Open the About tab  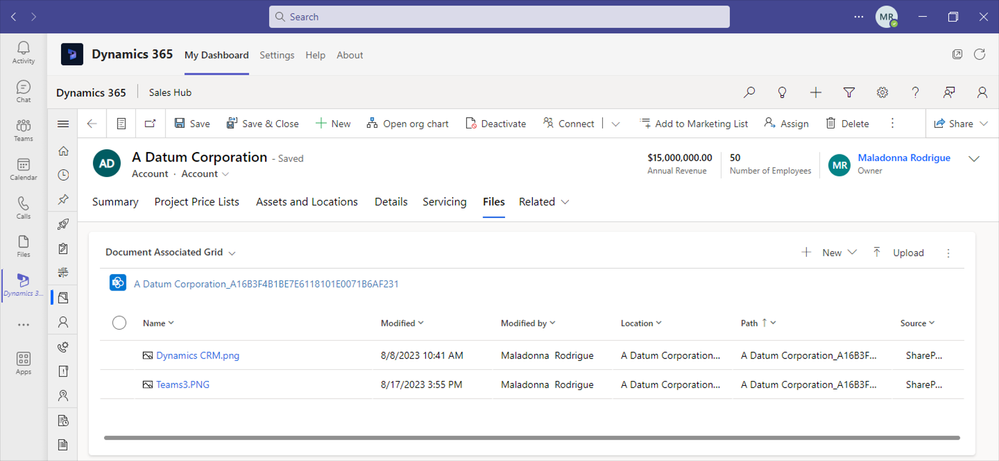click(x=350, y=55)
